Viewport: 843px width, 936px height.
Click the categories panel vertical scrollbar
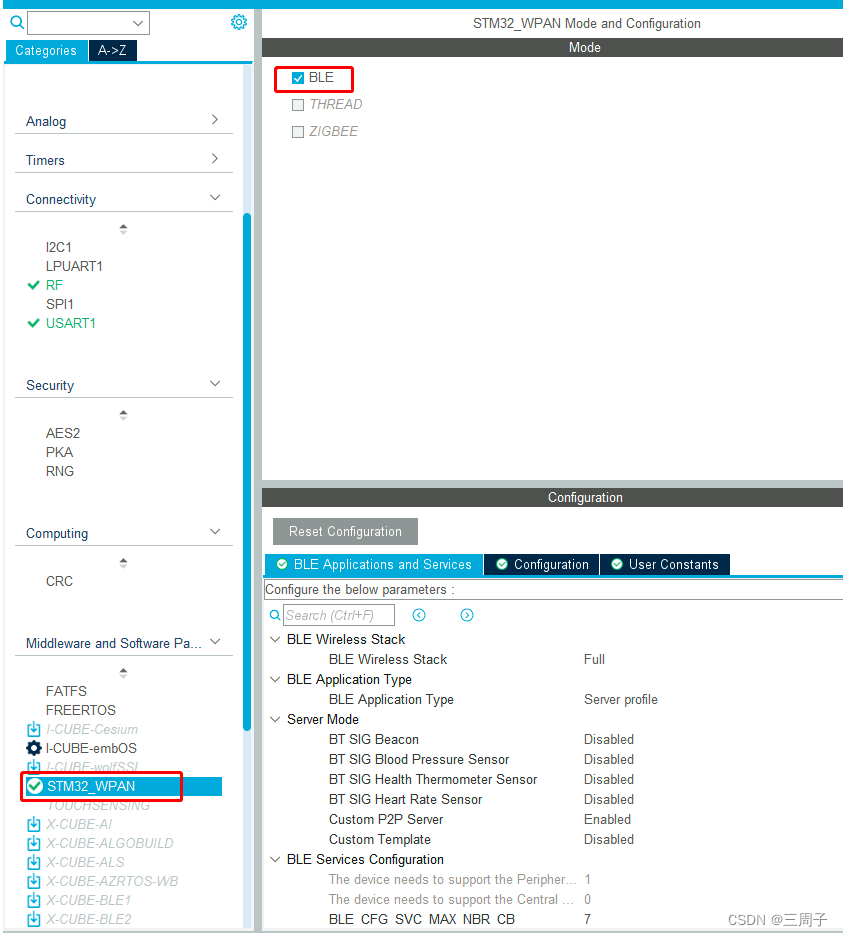[247, 472]
